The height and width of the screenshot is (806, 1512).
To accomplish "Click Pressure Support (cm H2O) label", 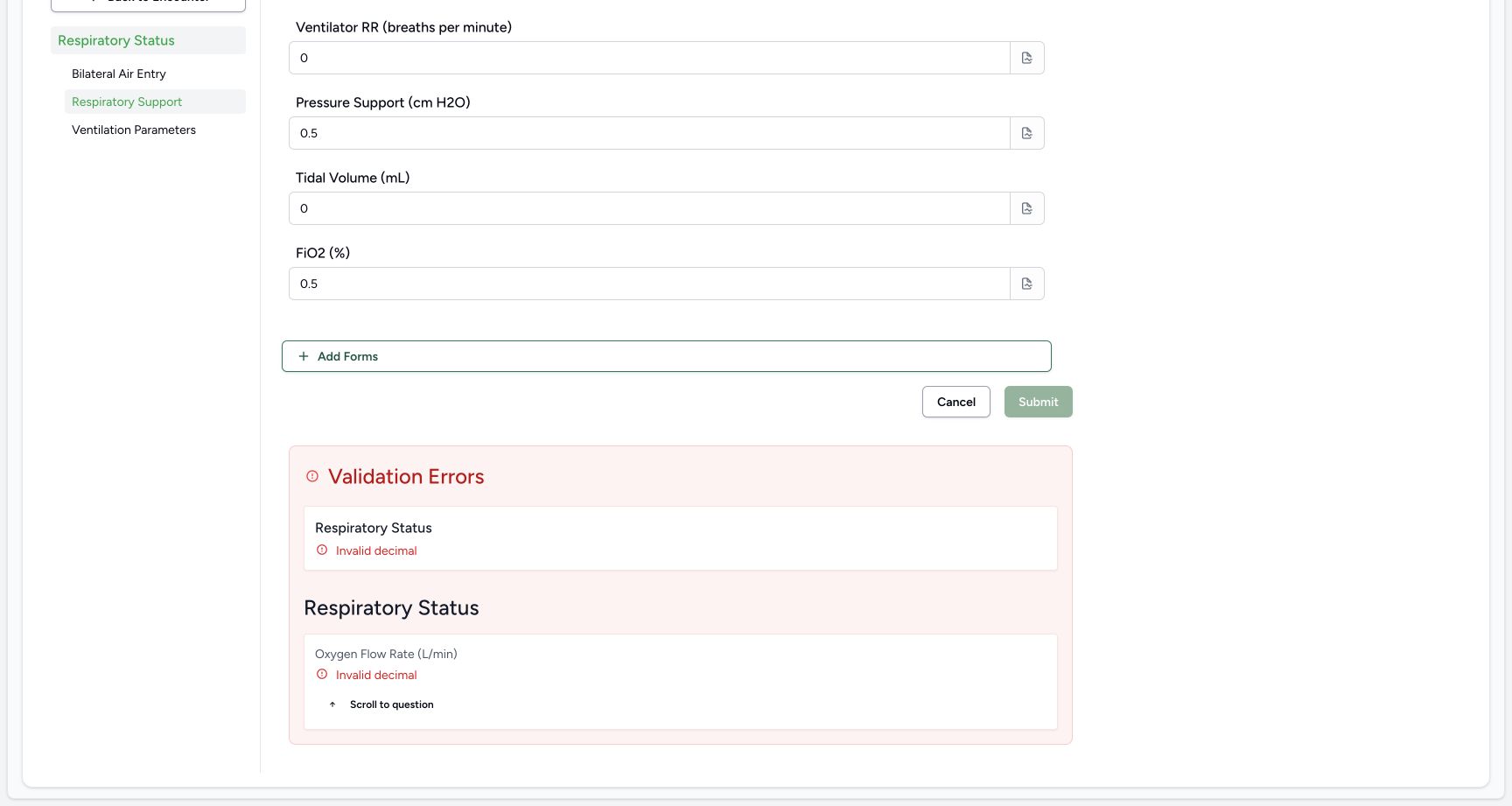I will [x=383, y=102].
